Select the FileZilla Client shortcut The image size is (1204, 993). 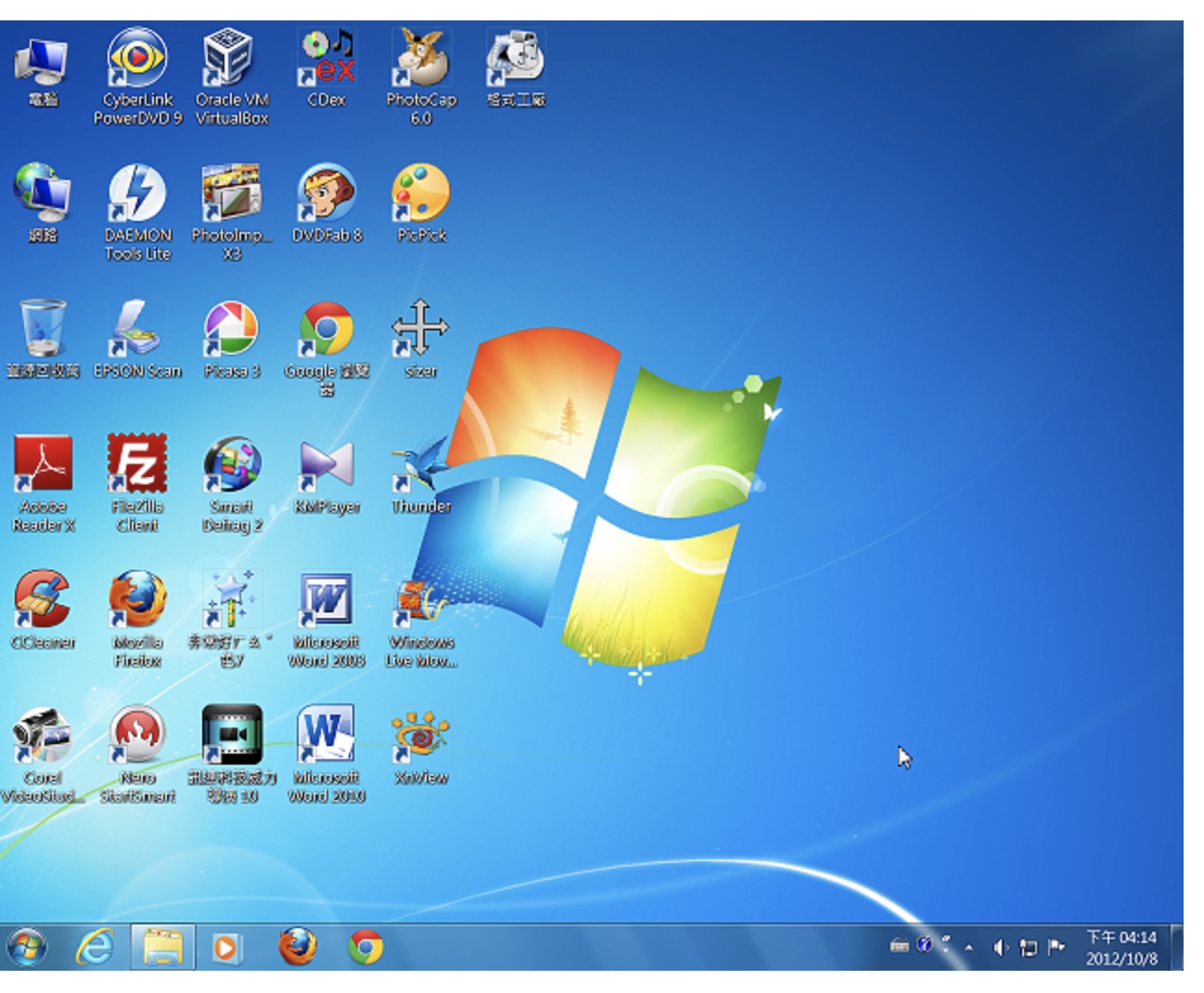[137, 484]
